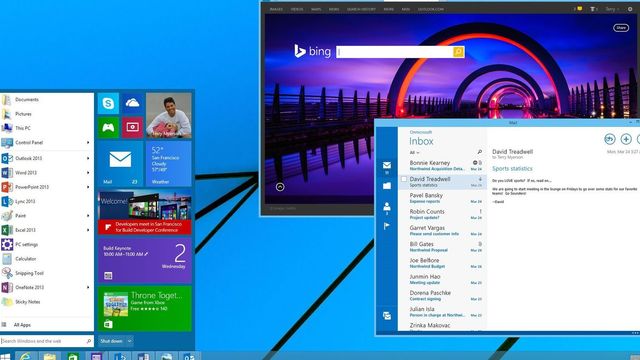This screenshot has width=640, height=360.
Task: Click the Shut down button
Action: pos(111,341)
